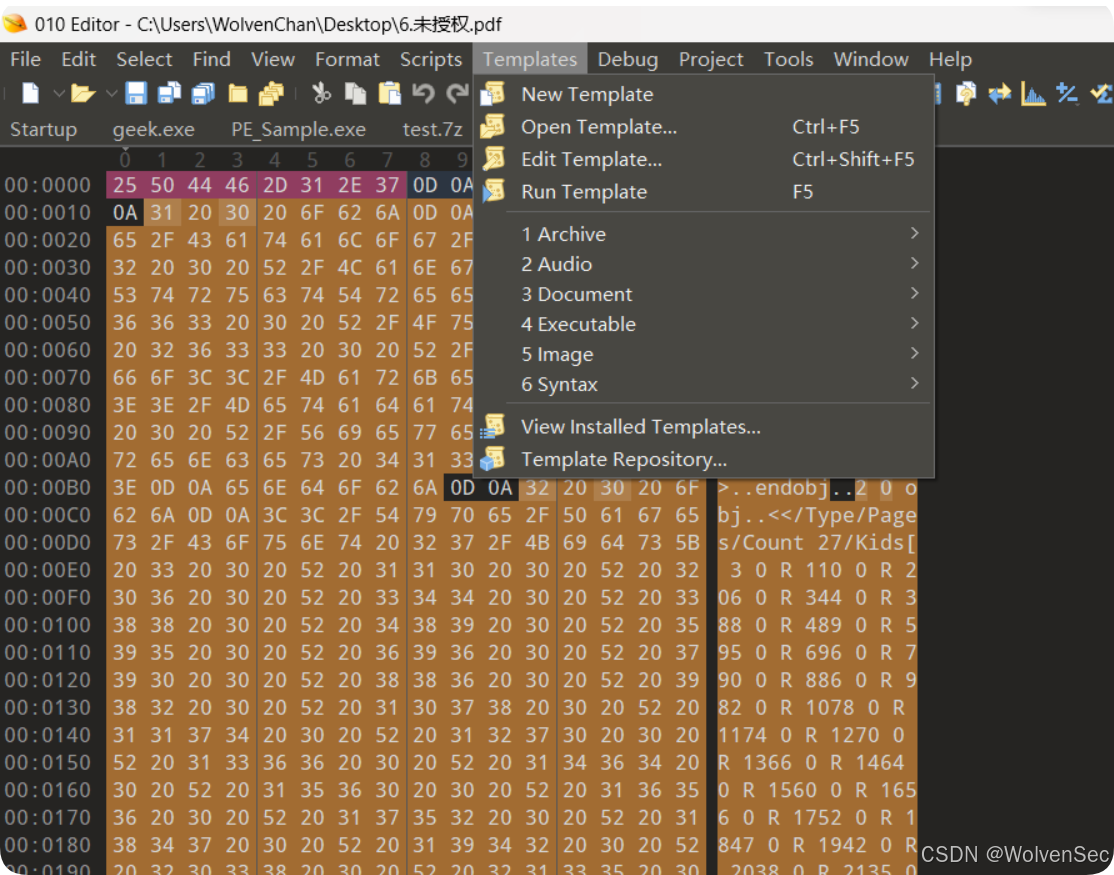The width and height of the screenshot is (1114, 875).
Task: Open the Histogram chart icon
Action: pos(1033,93)
